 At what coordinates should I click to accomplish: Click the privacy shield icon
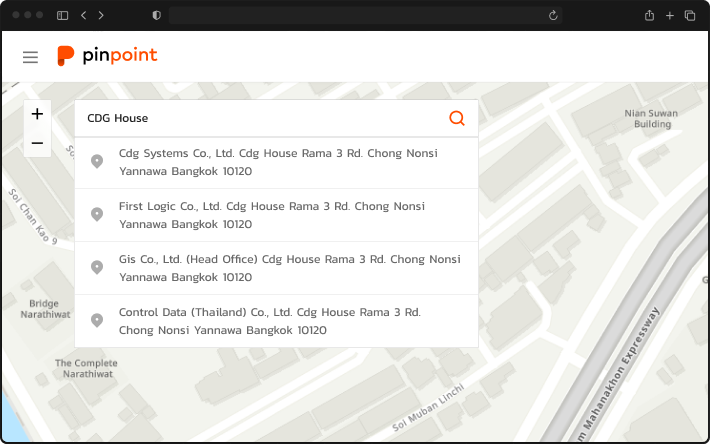tap(157, 15)
